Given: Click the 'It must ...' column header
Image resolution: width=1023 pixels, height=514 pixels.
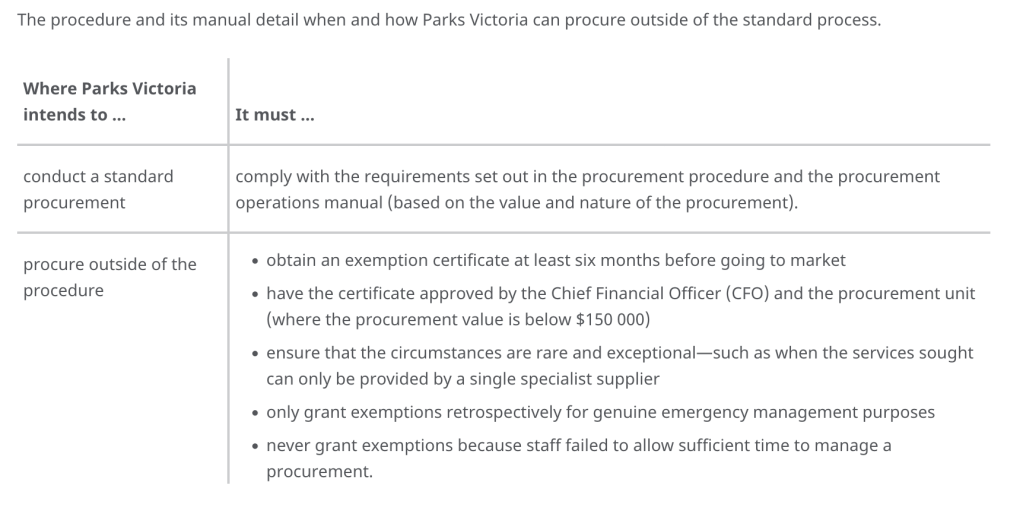Looking at the screenshot, I should pos(274,115).
